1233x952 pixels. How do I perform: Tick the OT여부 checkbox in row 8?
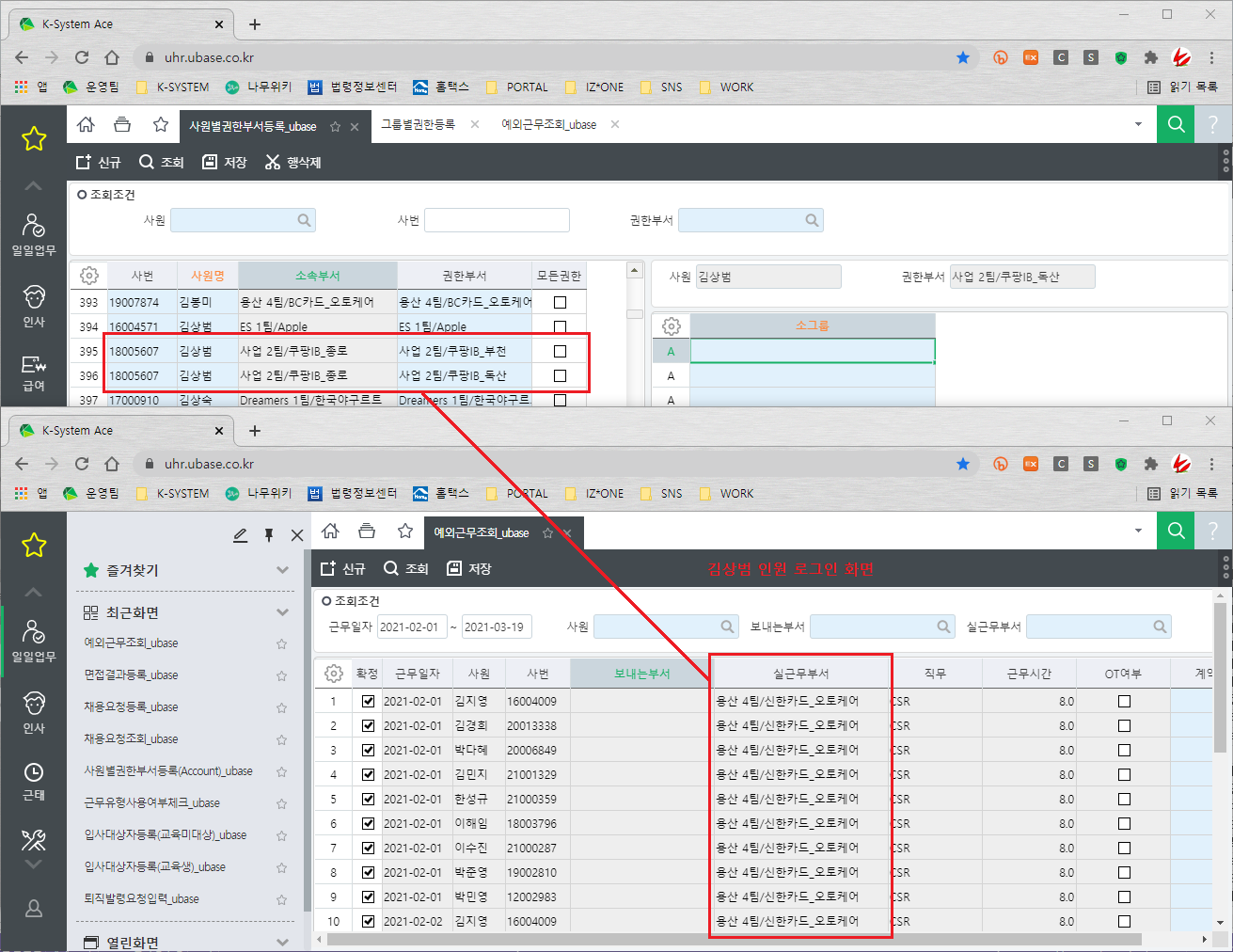(1124, 872)
